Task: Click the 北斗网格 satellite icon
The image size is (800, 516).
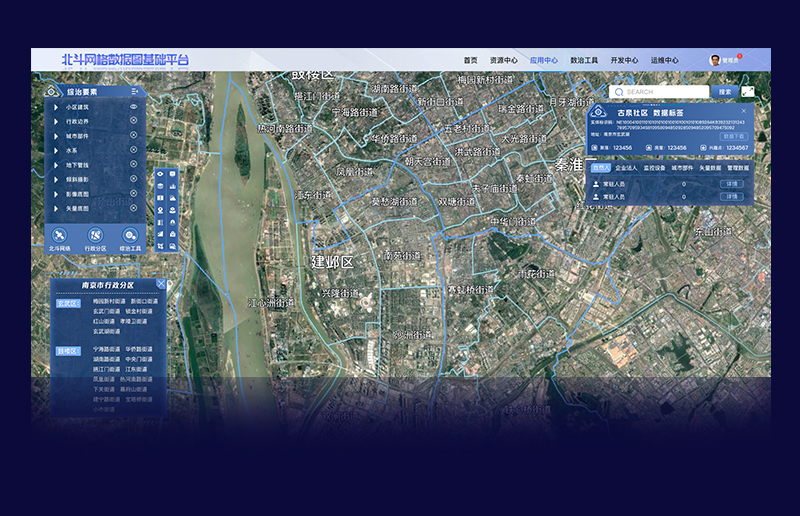Action: (60, 235)
